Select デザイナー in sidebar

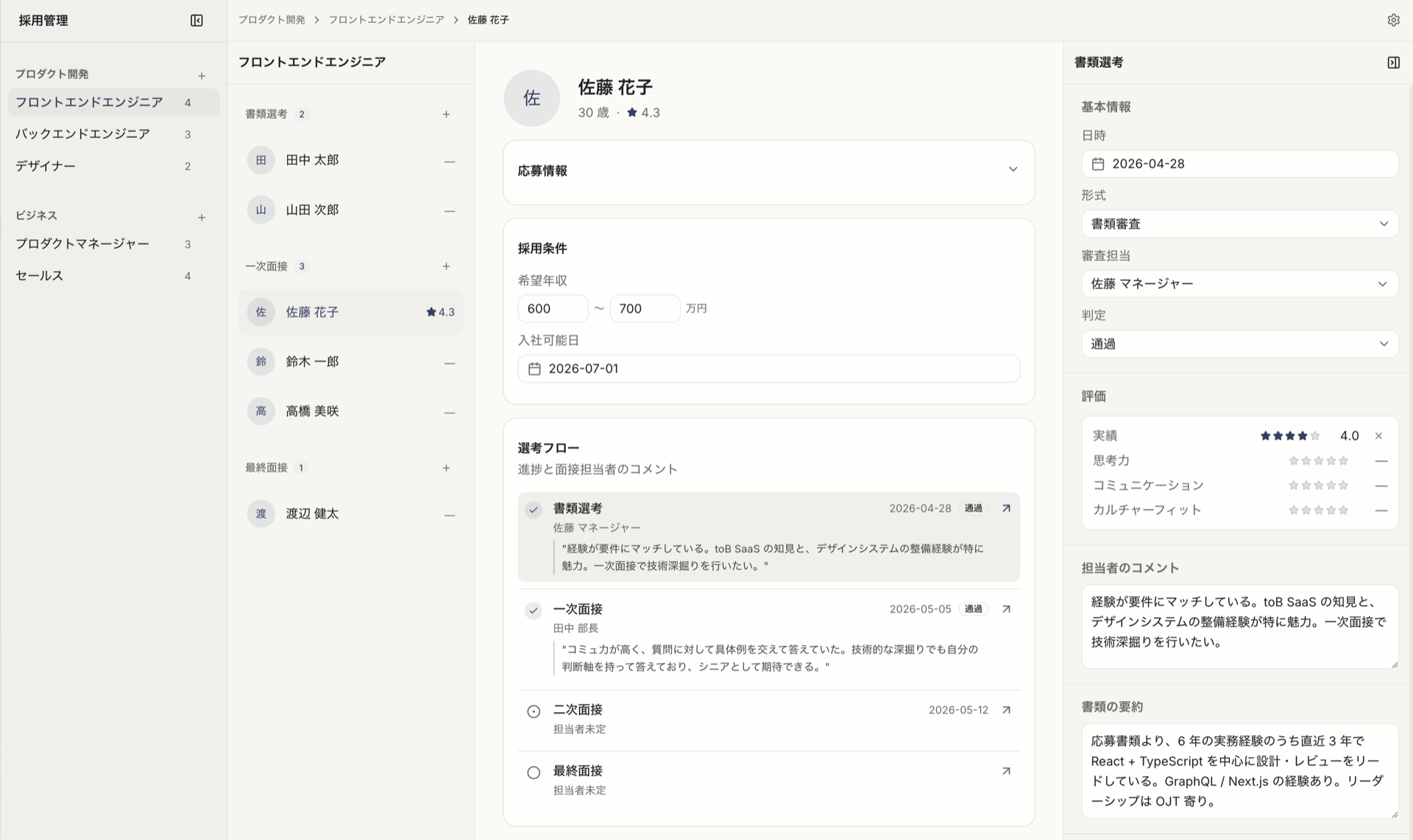click(x=114, y=166)
